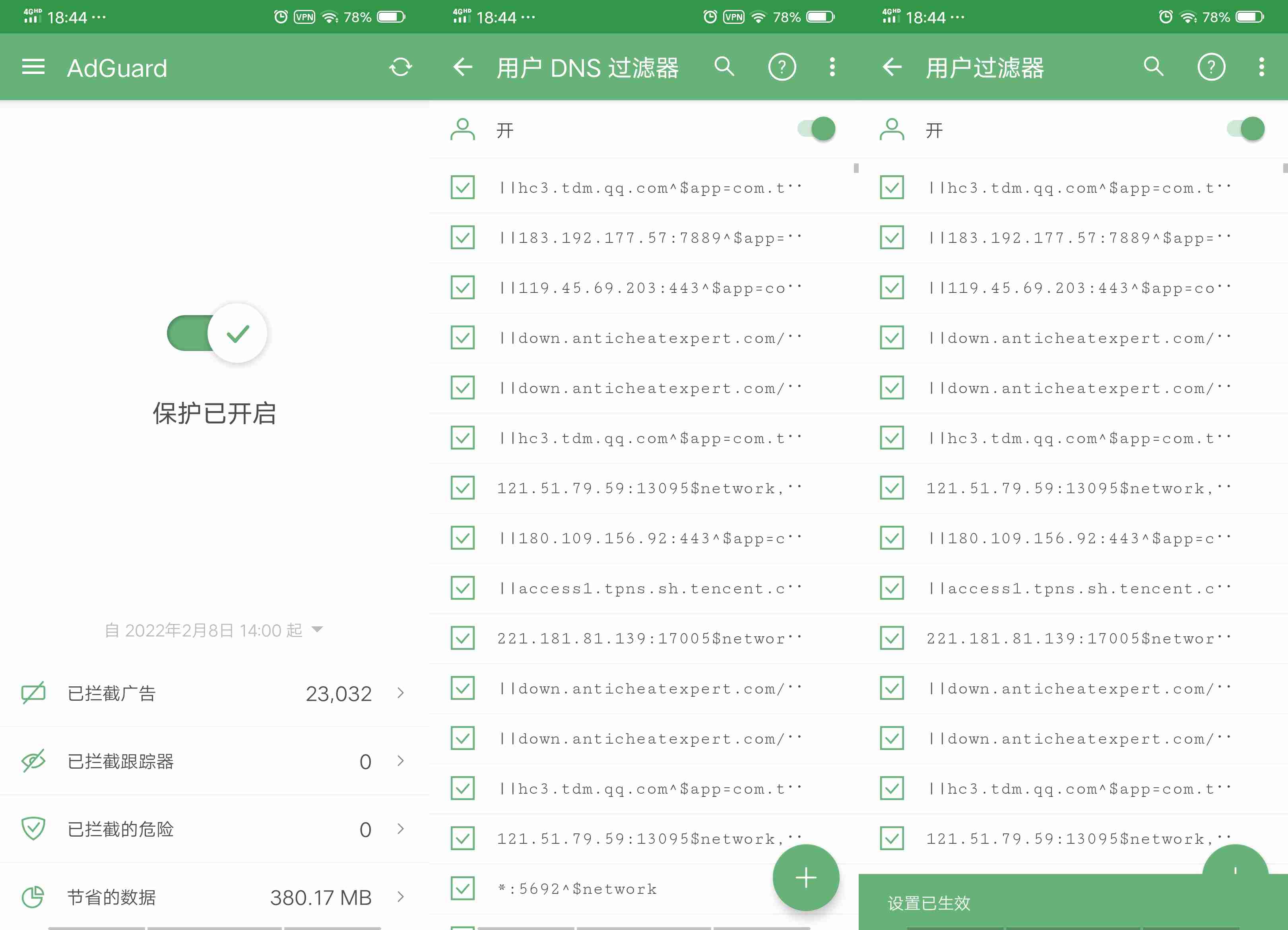The height and width of the screenshot is (930, 1288).
Task: Search rules in 用户 DNS 过滤器
Action: pyautogui.click(x=724, y=66)
